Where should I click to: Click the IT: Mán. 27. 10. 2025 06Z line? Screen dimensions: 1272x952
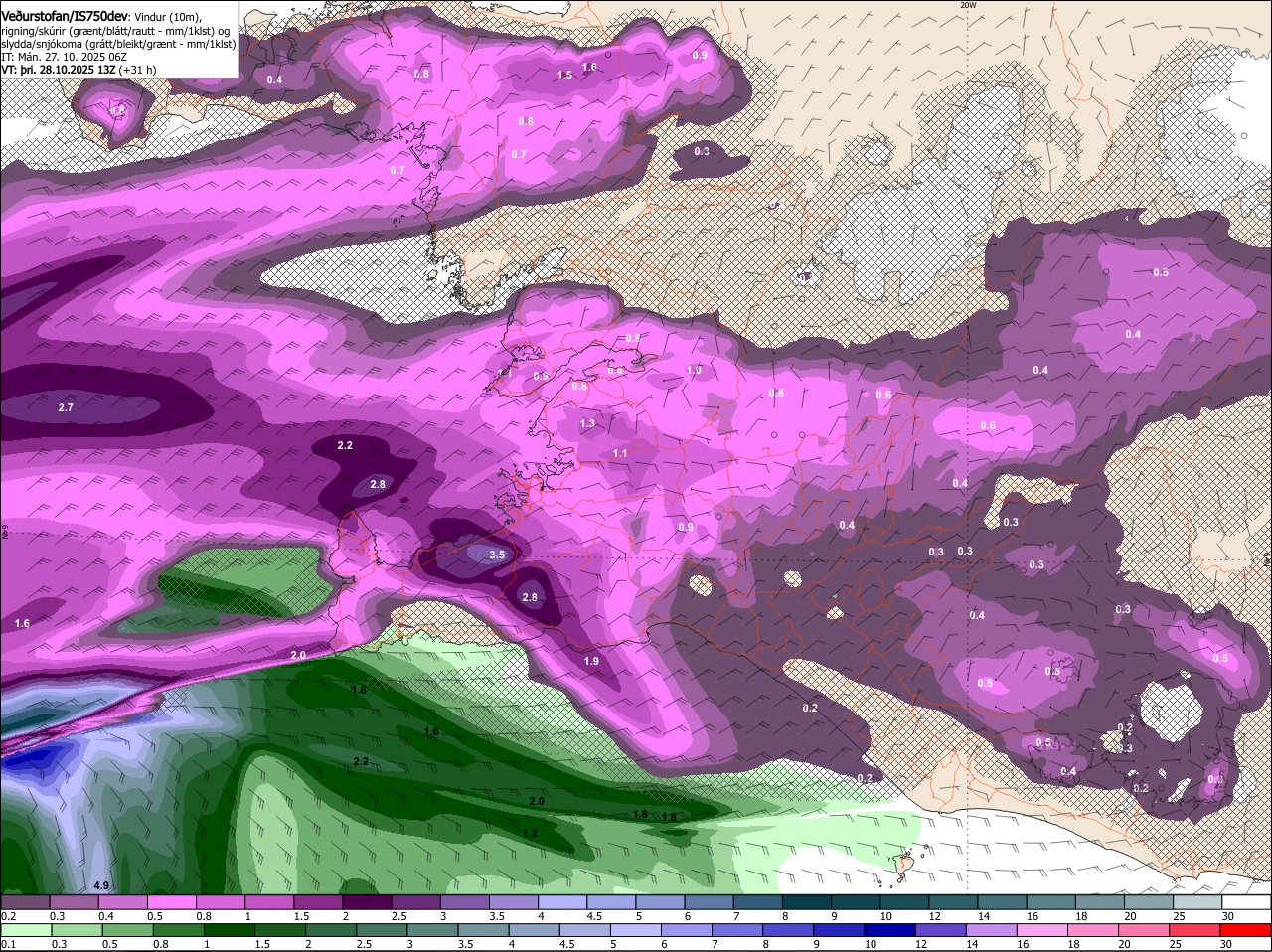(64, 57)
